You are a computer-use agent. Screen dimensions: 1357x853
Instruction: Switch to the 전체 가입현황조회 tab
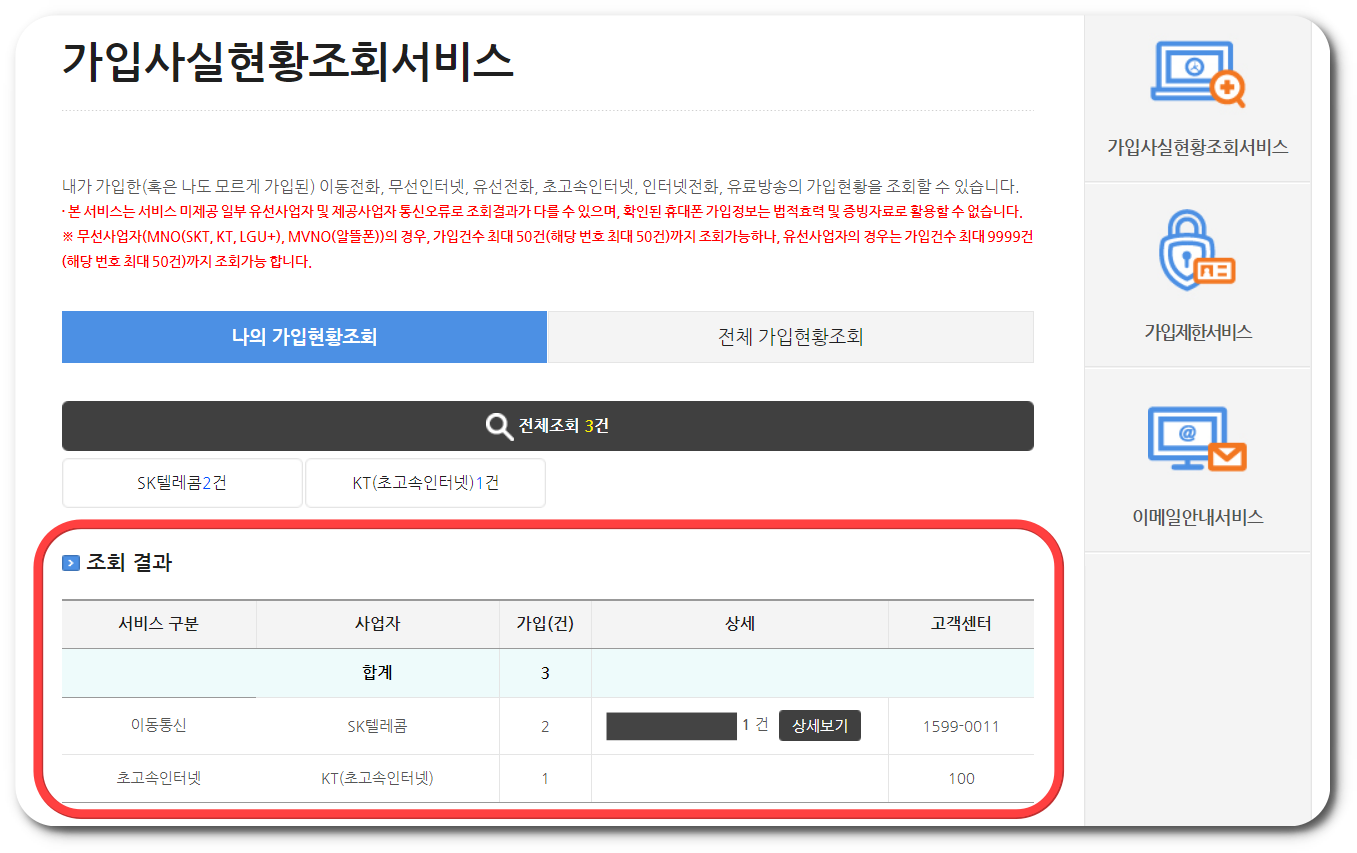tap(790, 337)
